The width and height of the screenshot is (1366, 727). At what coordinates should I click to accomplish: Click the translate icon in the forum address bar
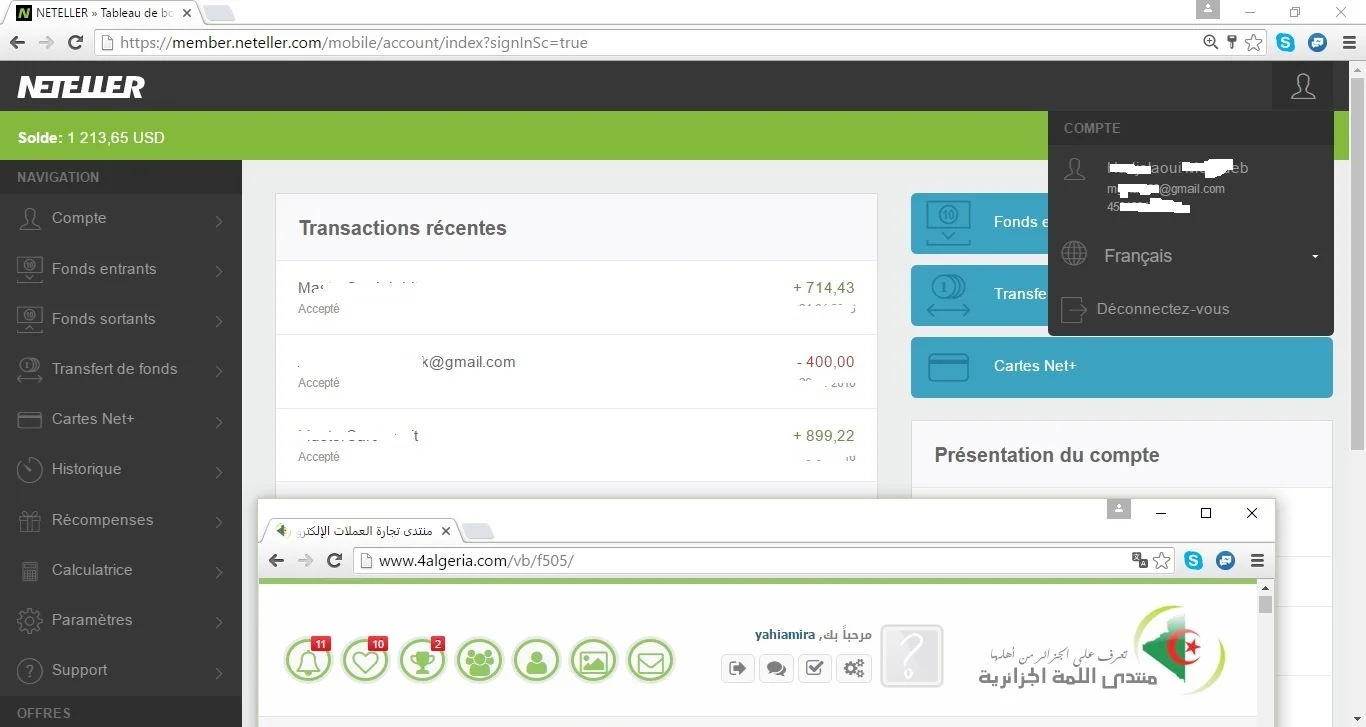point(1139,560)
